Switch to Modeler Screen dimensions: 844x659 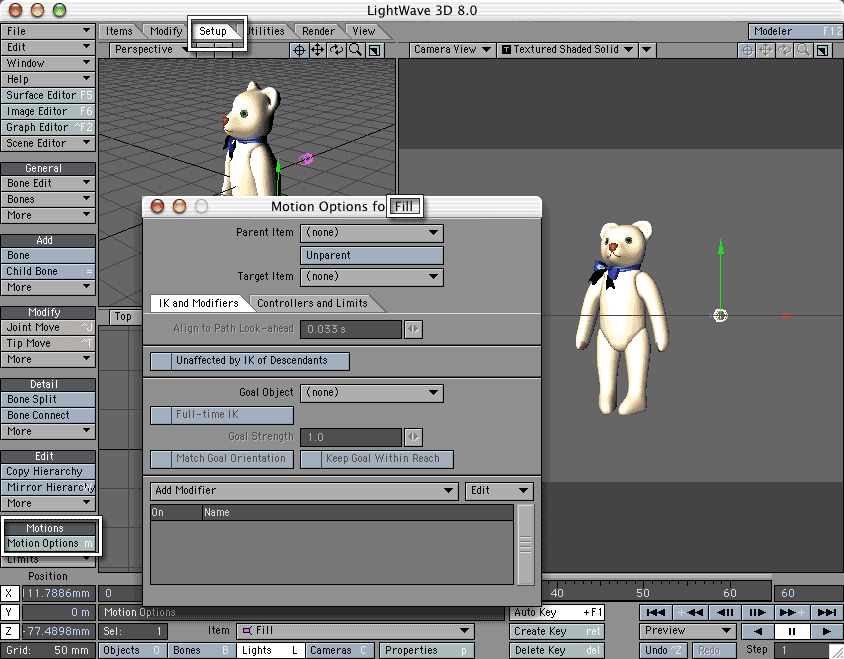(795, 31)
